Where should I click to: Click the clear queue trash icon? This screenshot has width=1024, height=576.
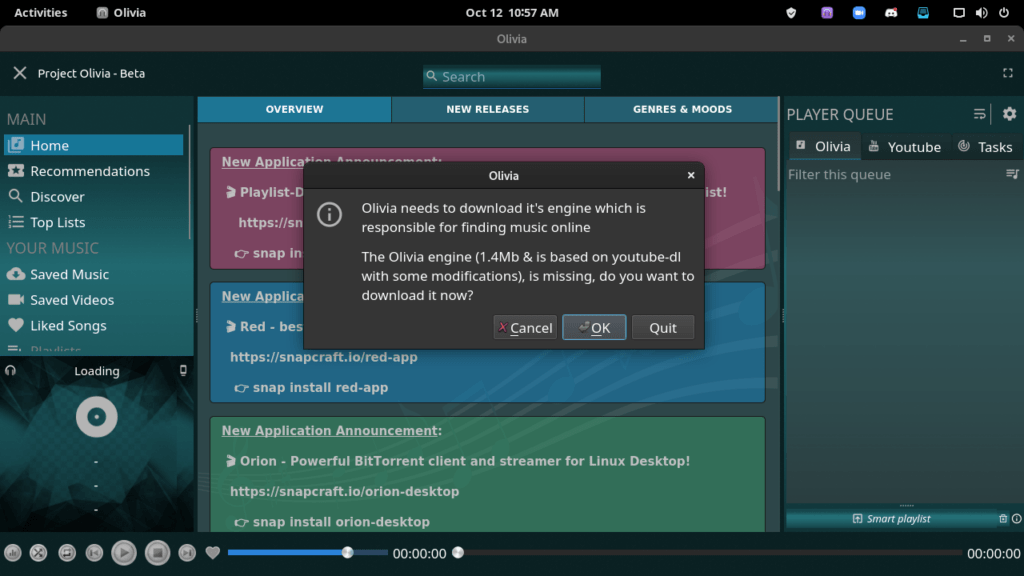click(x=1003, y=519)
